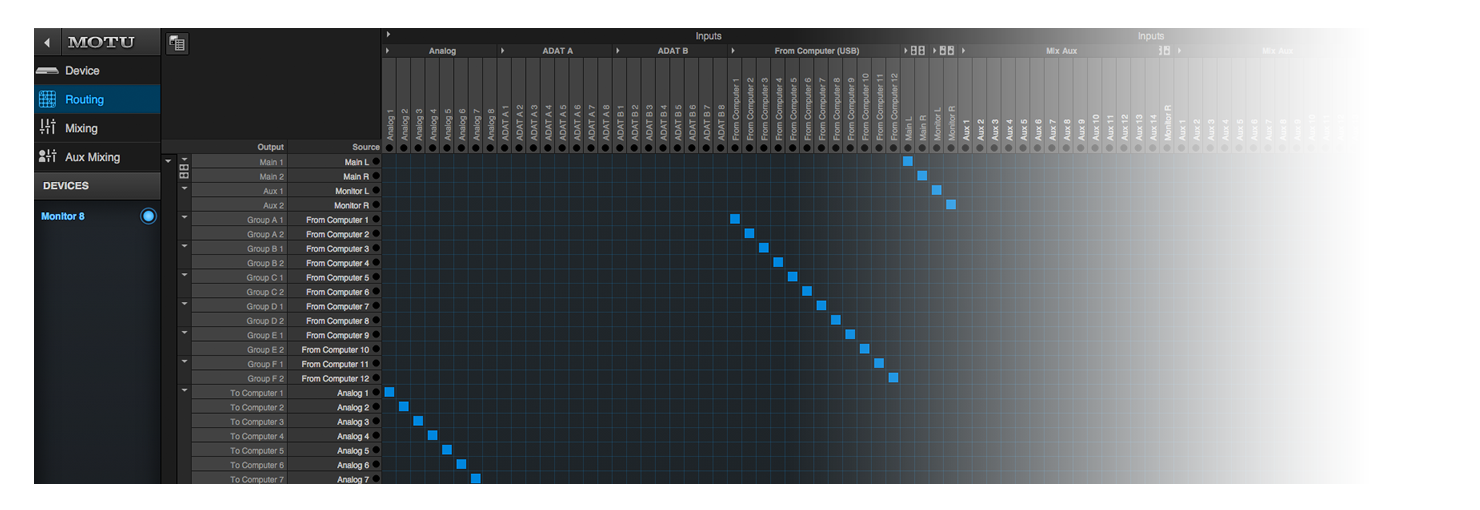Image resolution: width=1480 pixels, height=510 pixels.
Task: Click the level dot beside Main L source
Action: click(376, 162)
